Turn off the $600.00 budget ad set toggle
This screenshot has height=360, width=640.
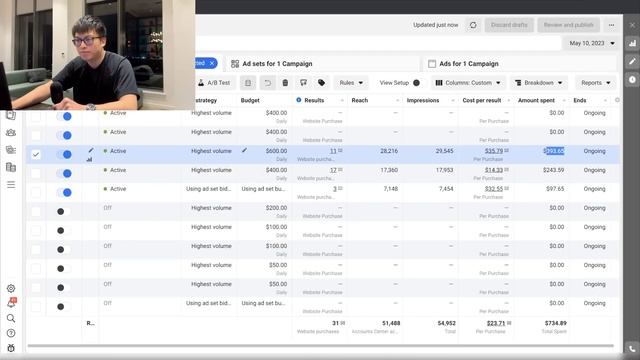coord(64,155)
